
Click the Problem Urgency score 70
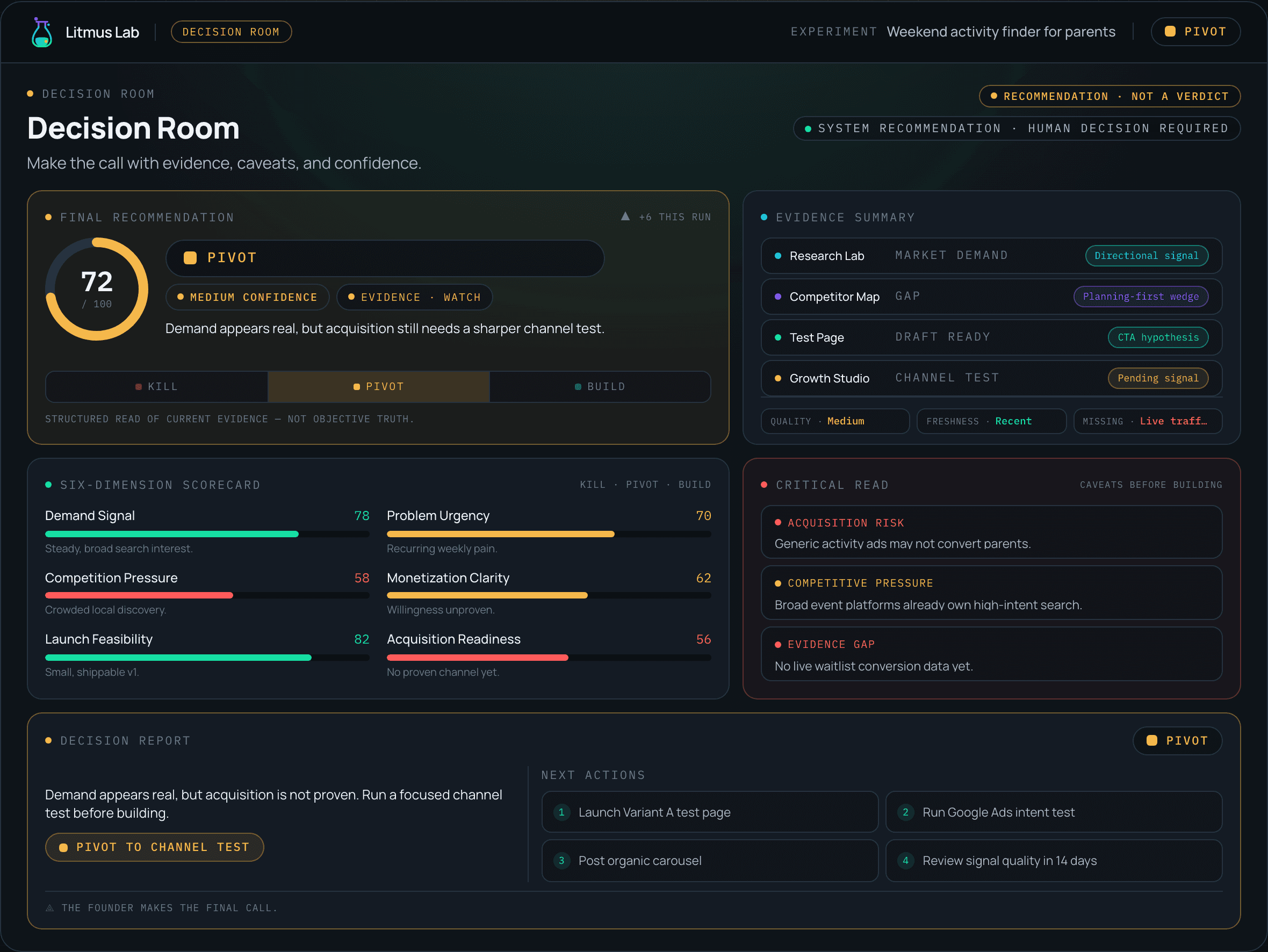pos(703,515)
